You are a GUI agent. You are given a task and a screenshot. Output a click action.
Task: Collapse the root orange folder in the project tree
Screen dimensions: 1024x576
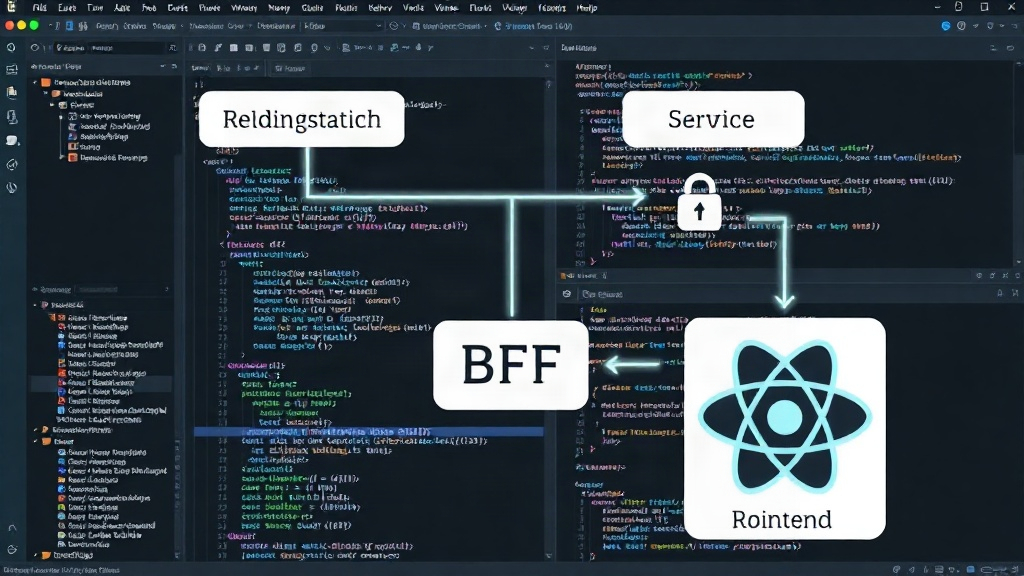(x=35, y=82)
